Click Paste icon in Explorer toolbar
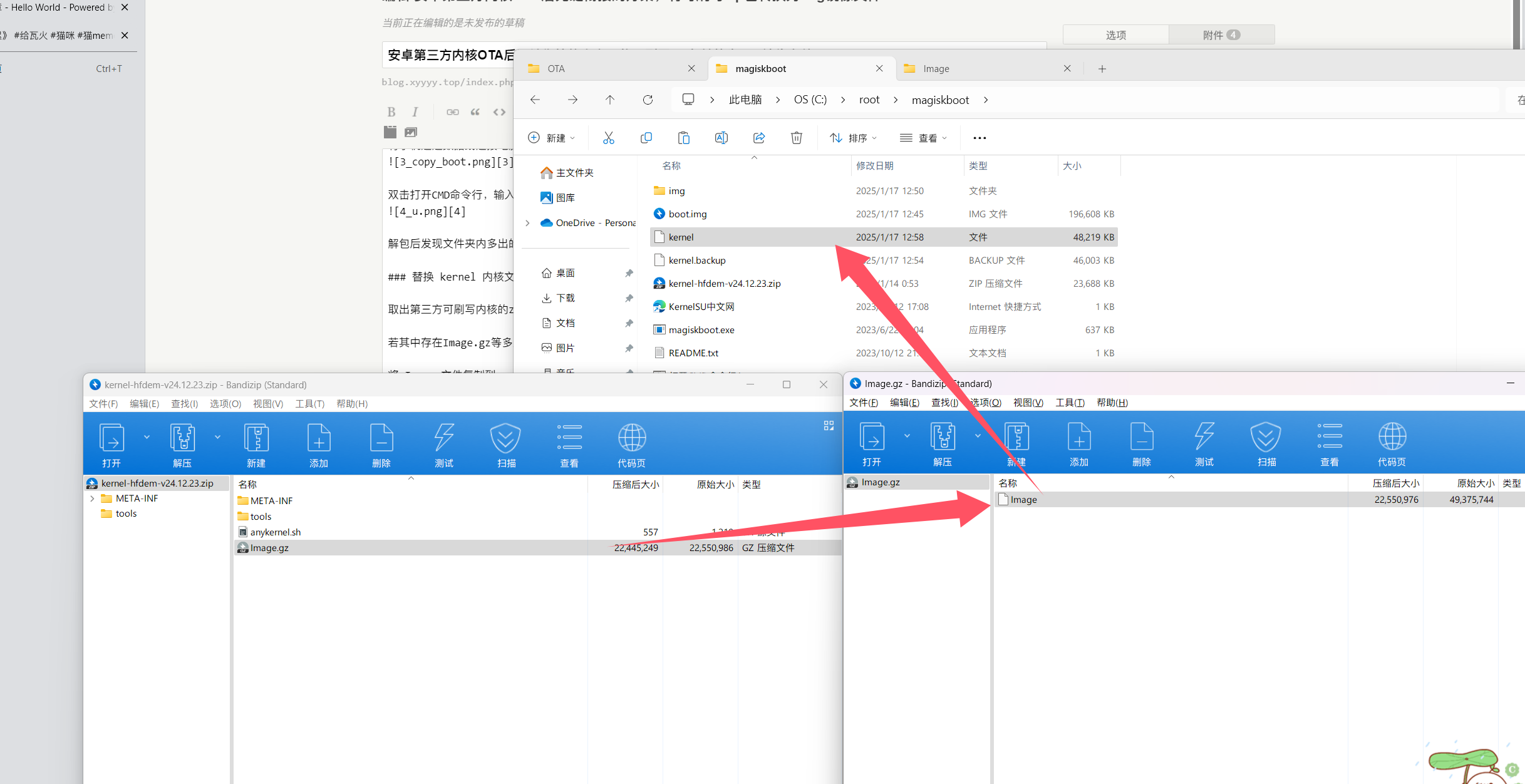The width and height of the screenshot is (1525, 784). (x=684, y=138)
